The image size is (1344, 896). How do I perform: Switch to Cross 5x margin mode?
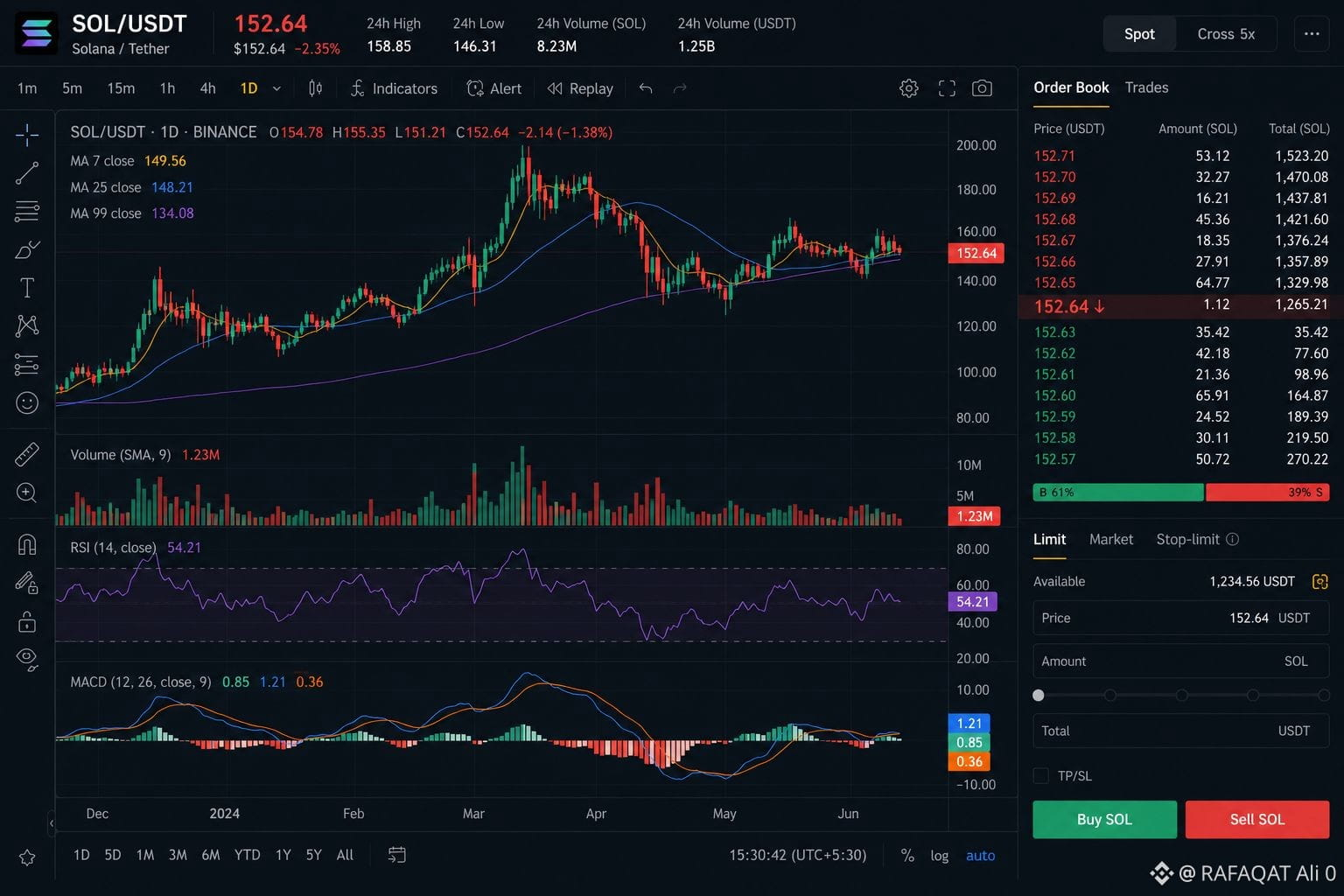point(1226,34)
